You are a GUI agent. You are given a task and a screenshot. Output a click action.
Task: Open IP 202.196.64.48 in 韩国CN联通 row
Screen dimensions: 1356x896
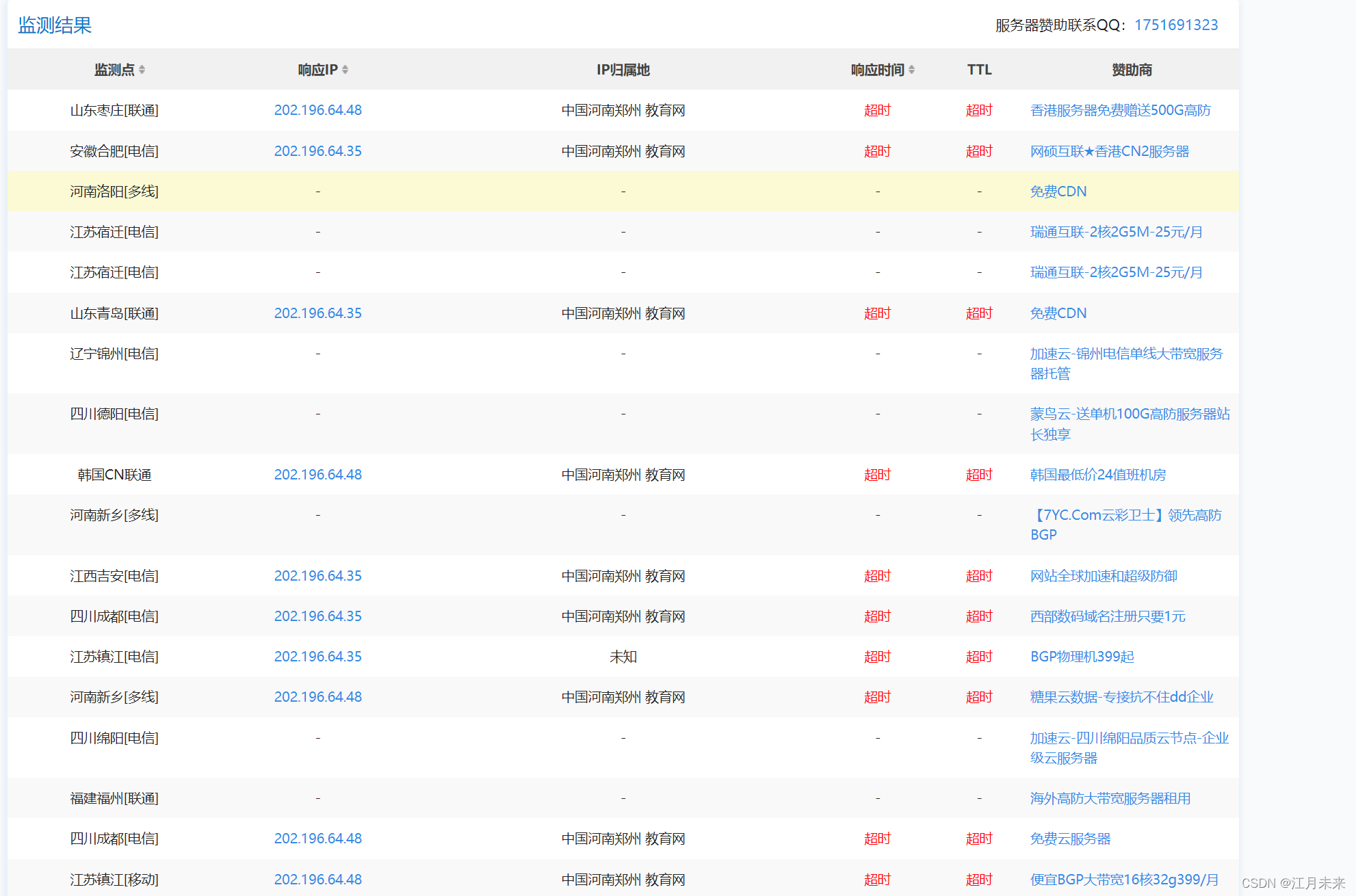coord(318,475)
